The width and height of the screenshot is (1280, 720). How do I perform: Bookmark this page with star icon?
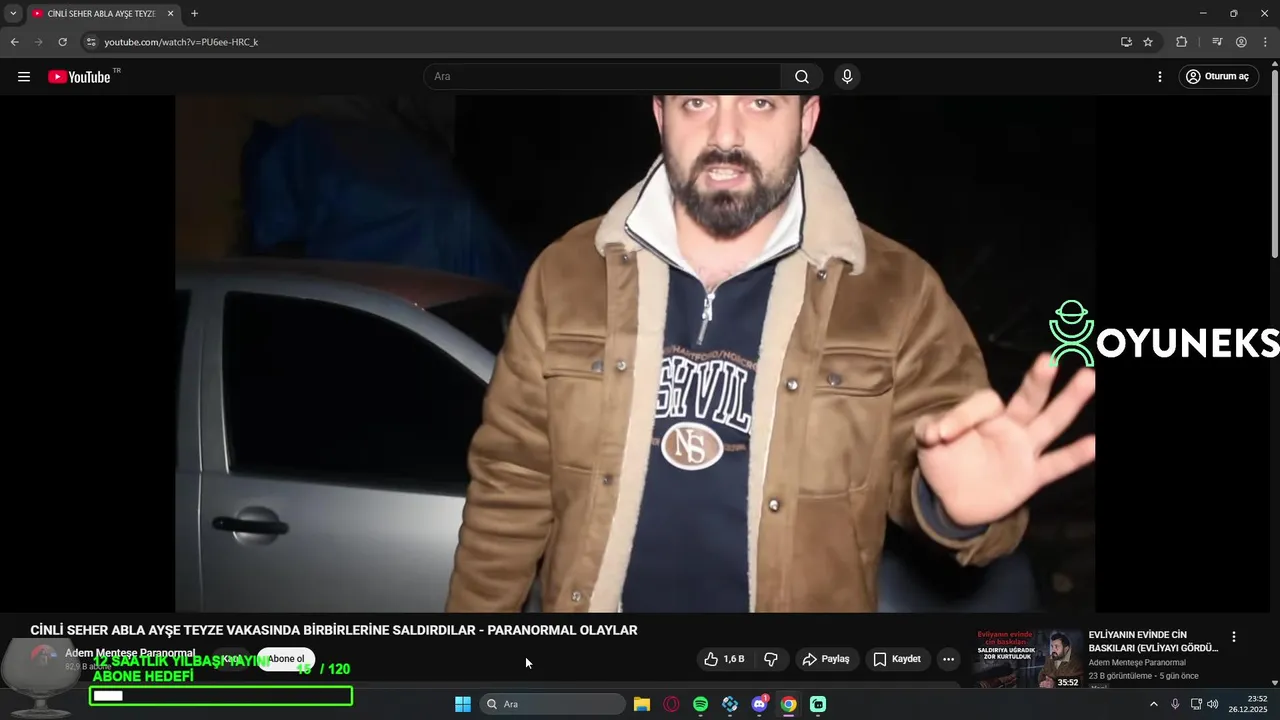click(x=1148, y=42)
